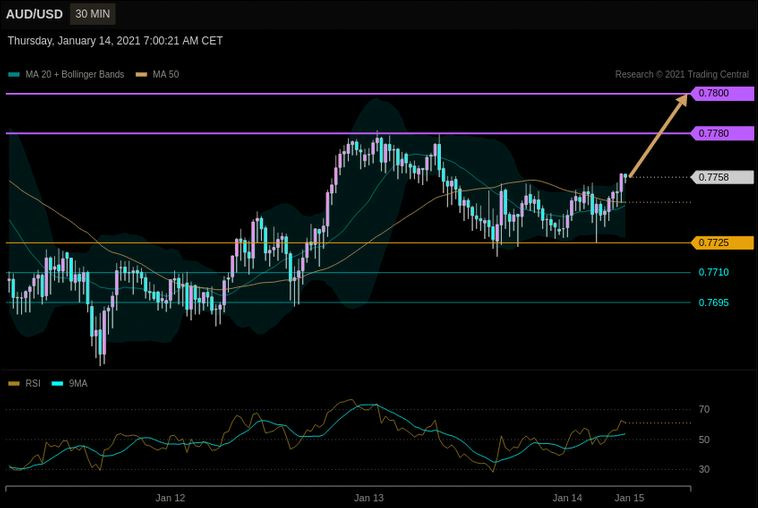Click the Jan 14 date axis label
The width and height of the screenshot is (758, 508).
568,498
